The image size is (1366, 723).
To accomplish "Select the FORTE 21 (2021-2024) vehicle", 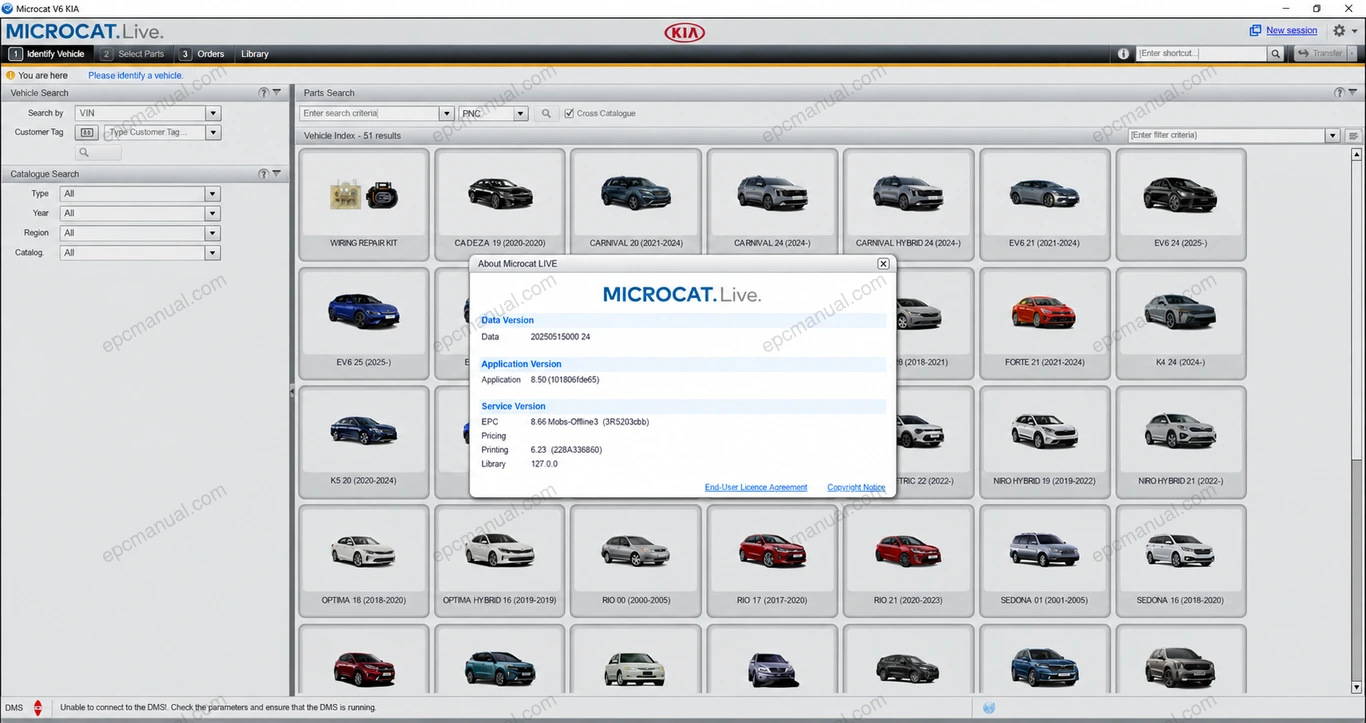I will click(x=1044, y=322).
